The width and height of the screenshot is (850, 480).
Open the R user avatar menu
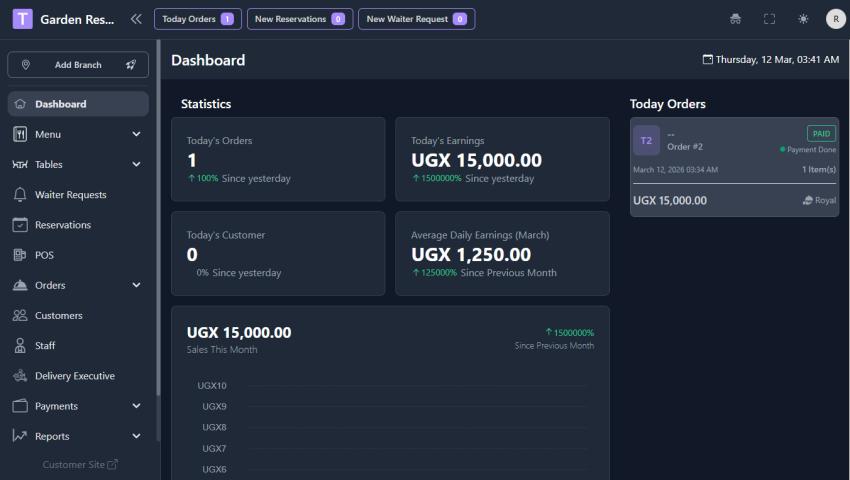click(x=835, y=19)
